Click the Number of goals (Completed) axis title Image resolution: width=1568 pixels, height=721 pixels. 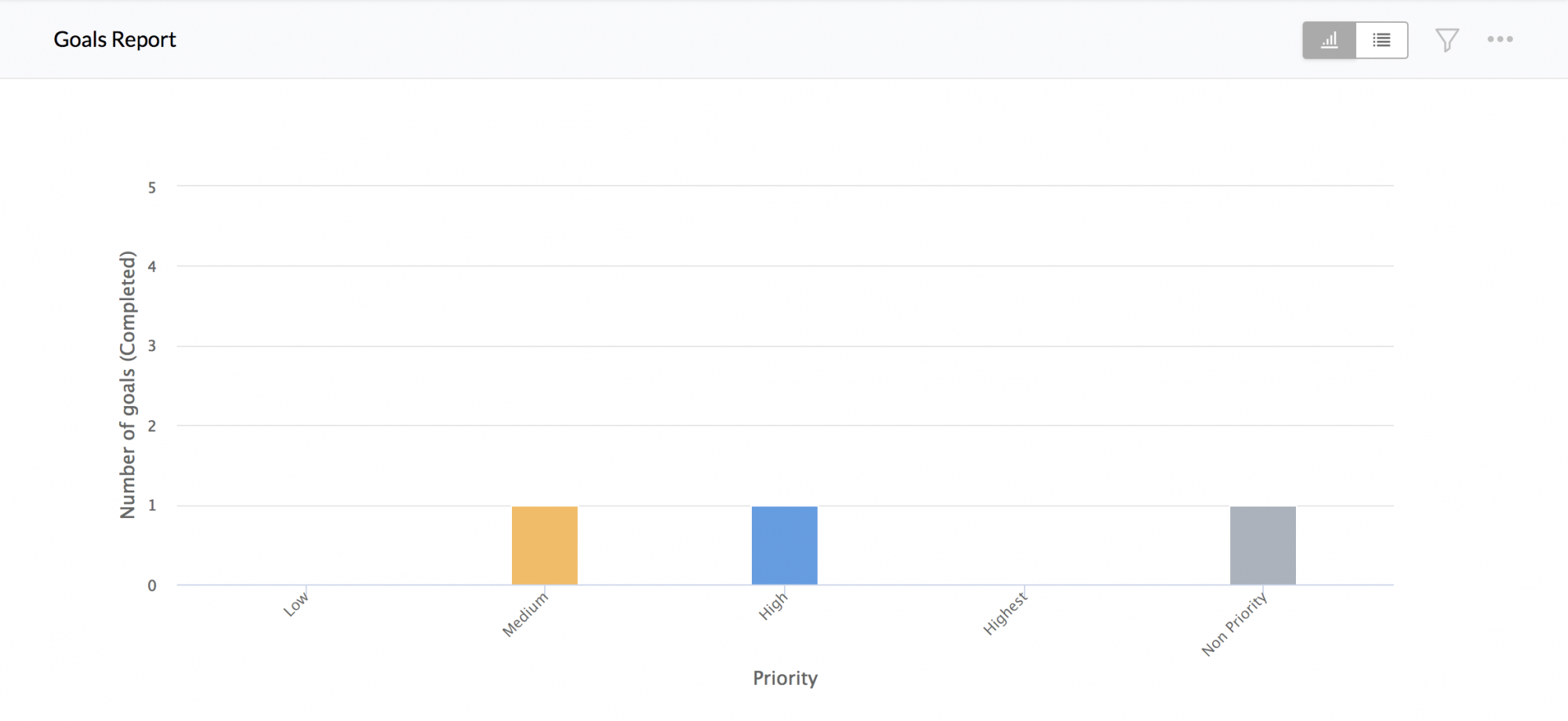pos(128,384)
